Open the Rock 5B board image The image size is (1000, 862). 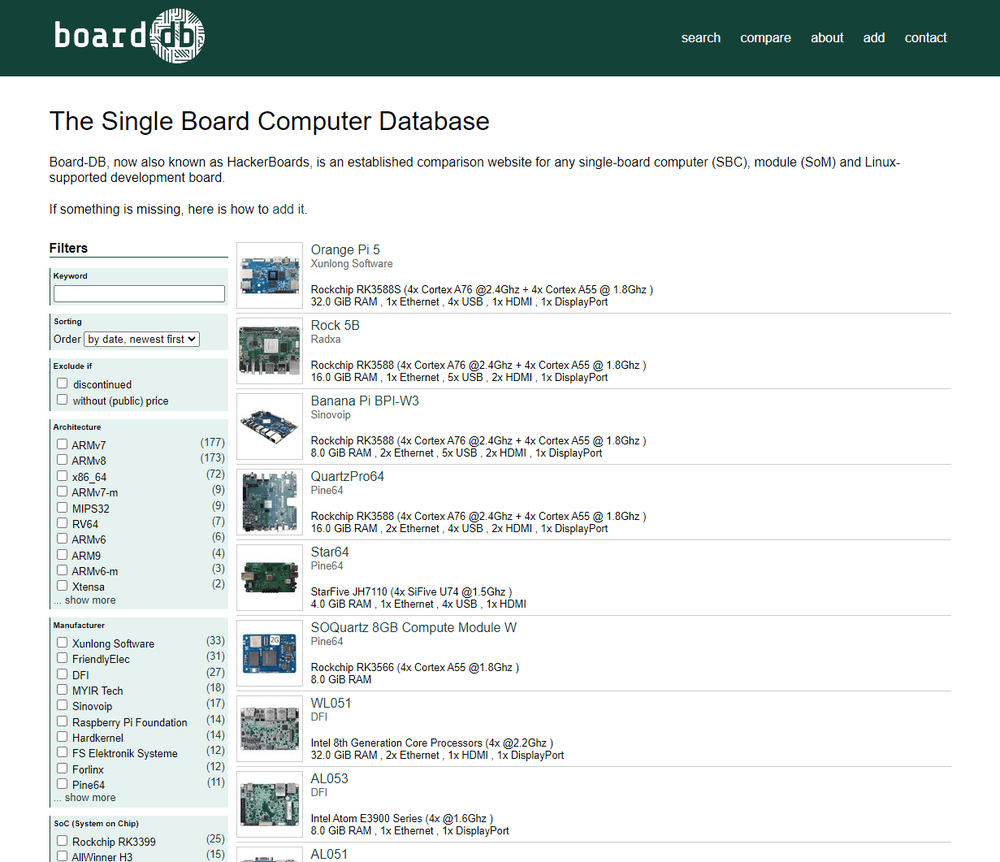click(269, 351)
